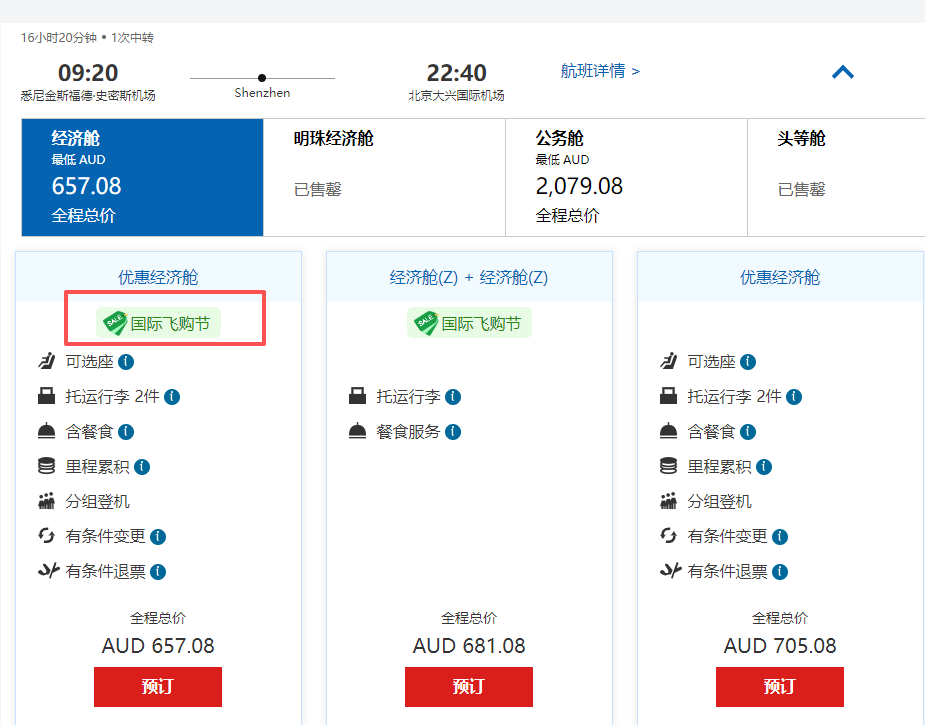Click info icon beside 有条件退票 in first card
925x725 pixels.
pyautogui.click(x=158, y=572)
